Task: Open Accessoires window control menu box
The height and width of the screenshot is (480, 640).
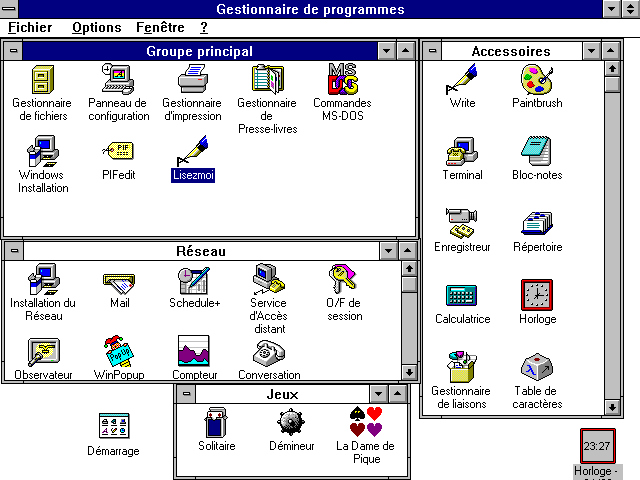Action: point(432,51)
